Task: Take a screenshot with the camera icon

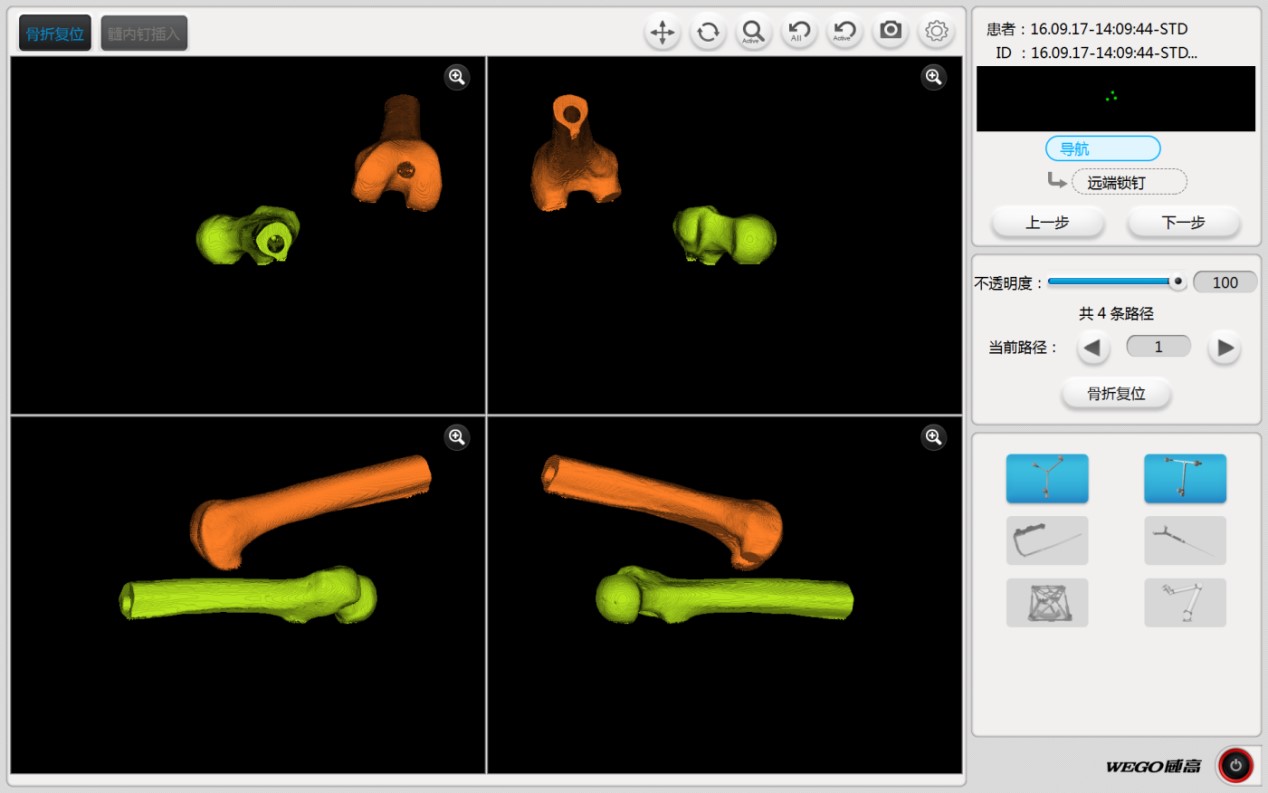Action: [890, 32]
